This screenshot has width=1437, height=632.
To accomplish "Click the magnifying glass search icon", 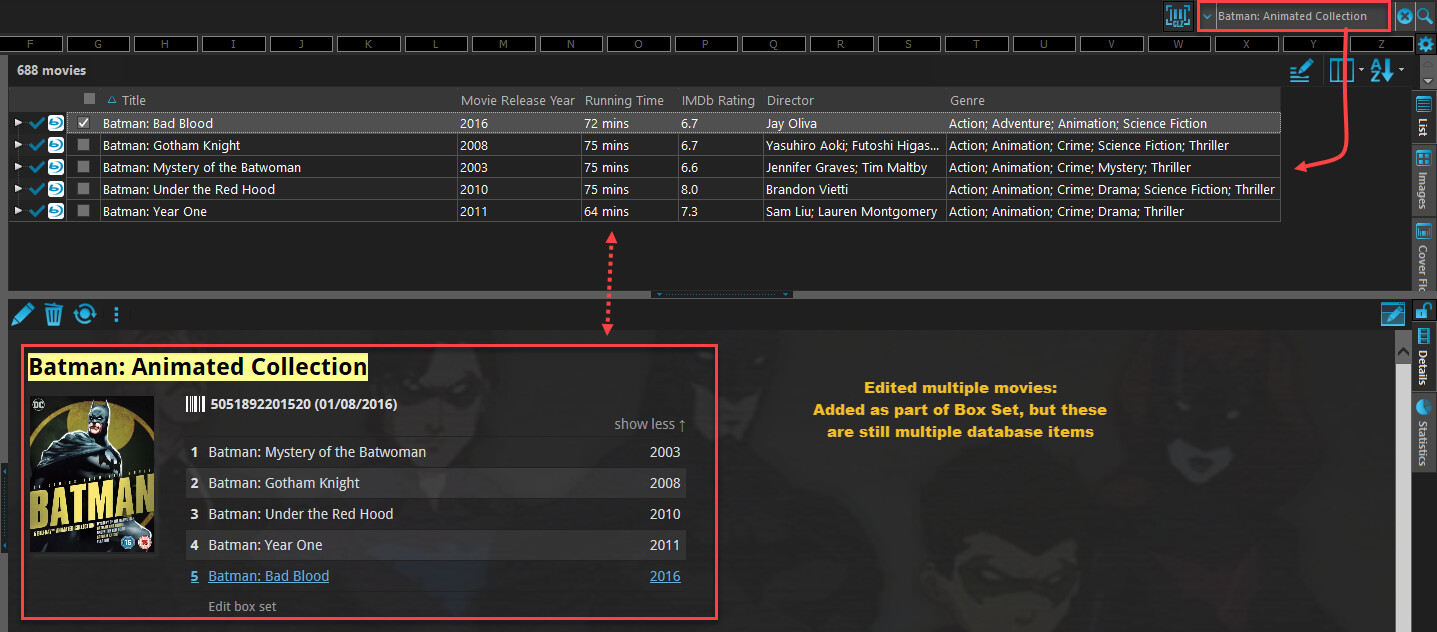I will (x=1426, y=16).
